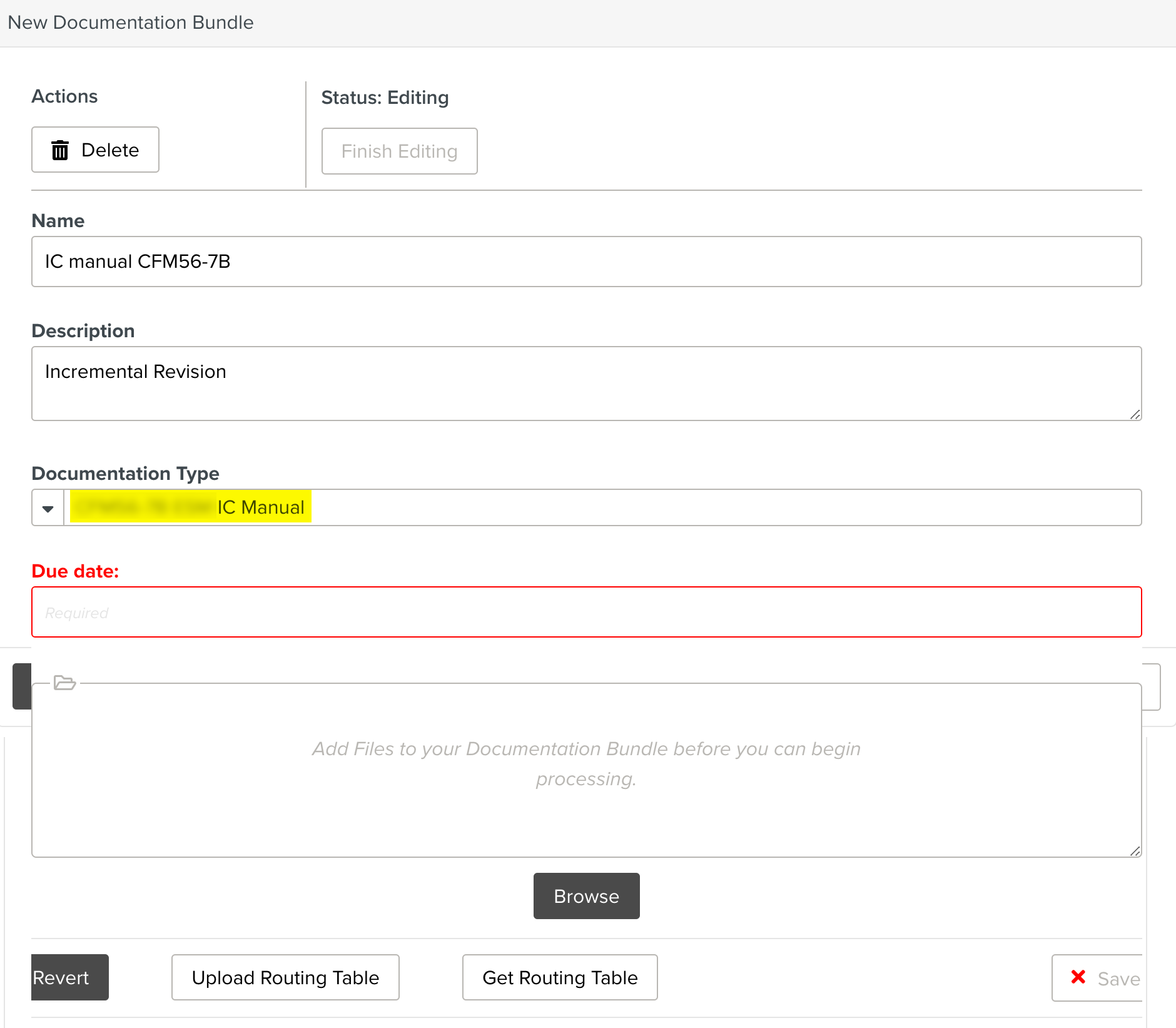Viewport: 1176px width, 1028px height.
Task: Select the IC Manual documentation type value
Action: (260, 507)
